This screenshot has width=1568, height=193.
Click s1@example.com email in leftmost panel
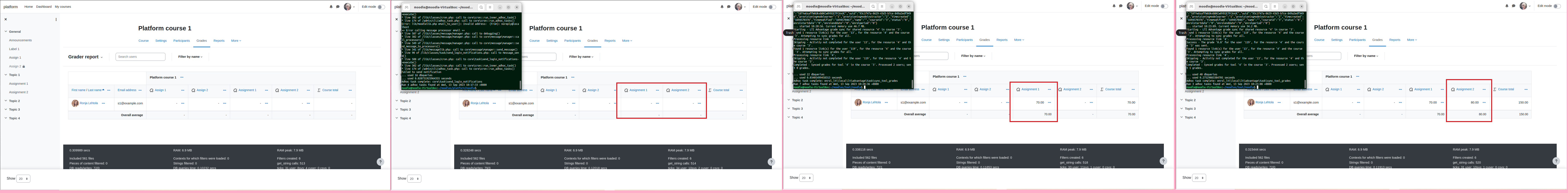tap(130, 103)
